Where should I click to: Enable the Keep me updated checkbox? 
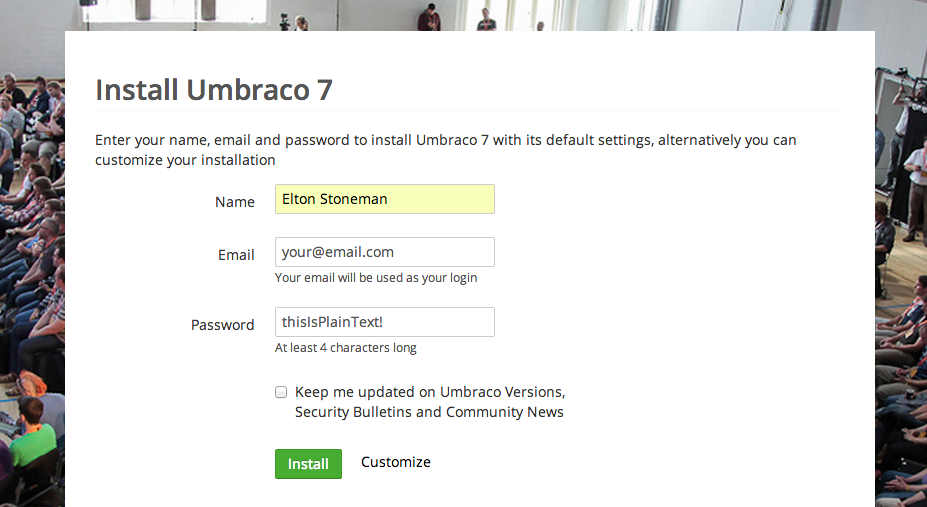coord(281,392)
